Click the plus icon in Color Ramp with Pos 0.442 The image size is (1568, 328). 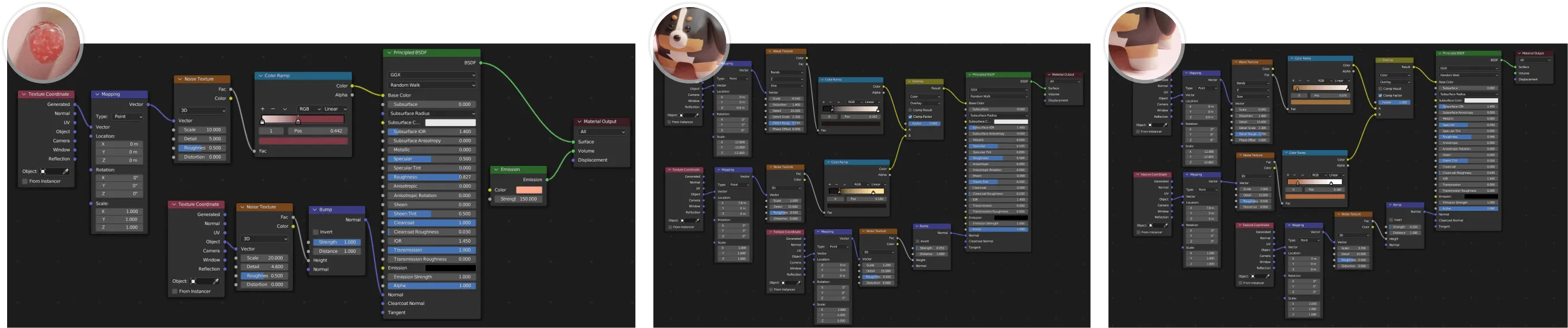(263, 109)
